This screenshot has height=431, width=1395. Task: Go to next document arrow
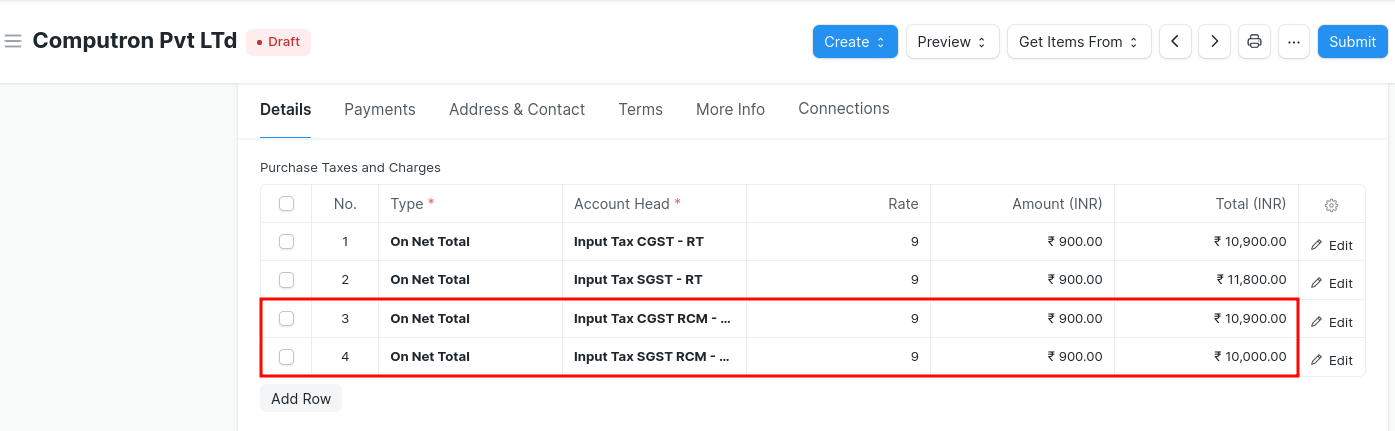[x=1214, y=42]
